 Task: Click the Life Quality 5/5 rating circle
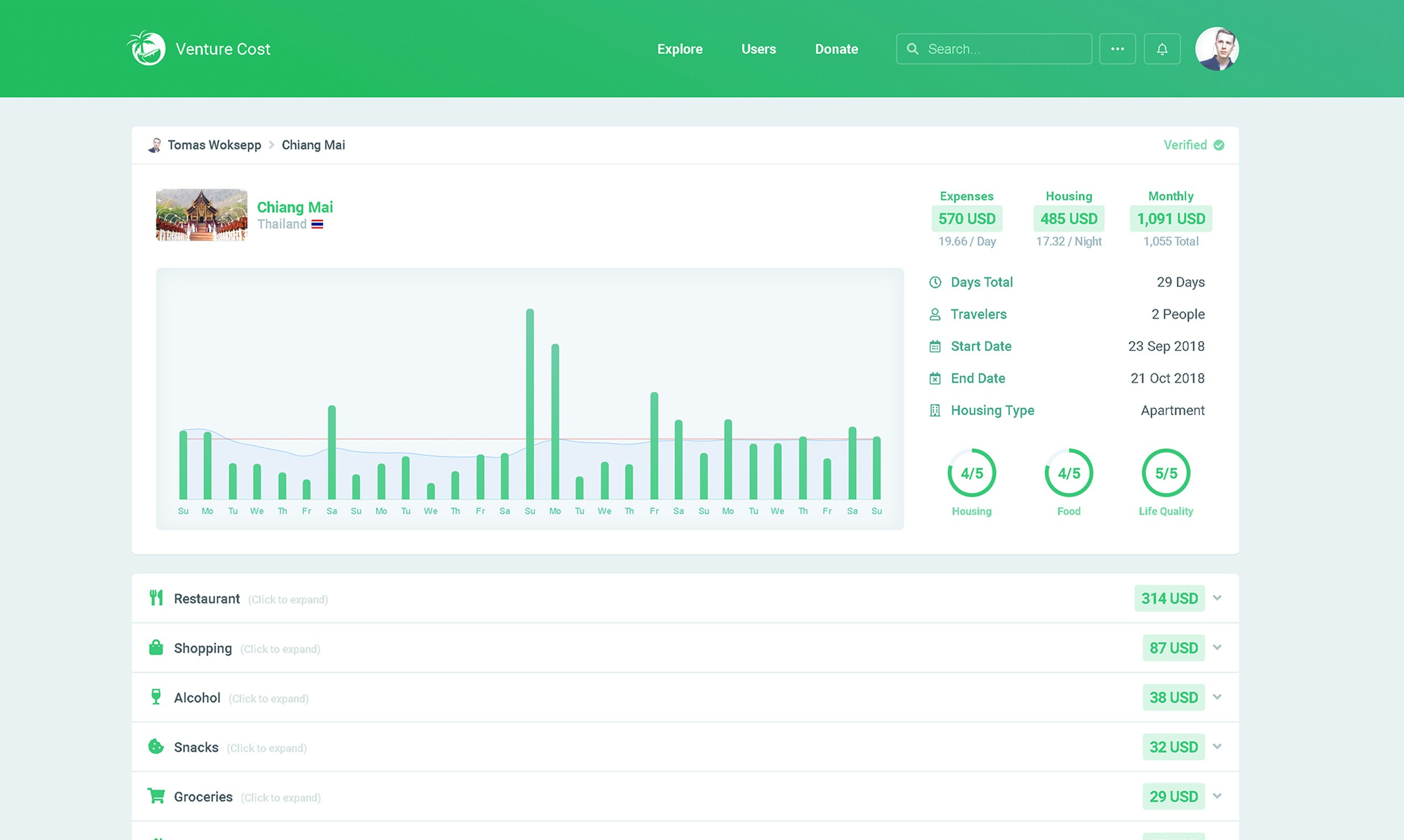click(1166, 473)
